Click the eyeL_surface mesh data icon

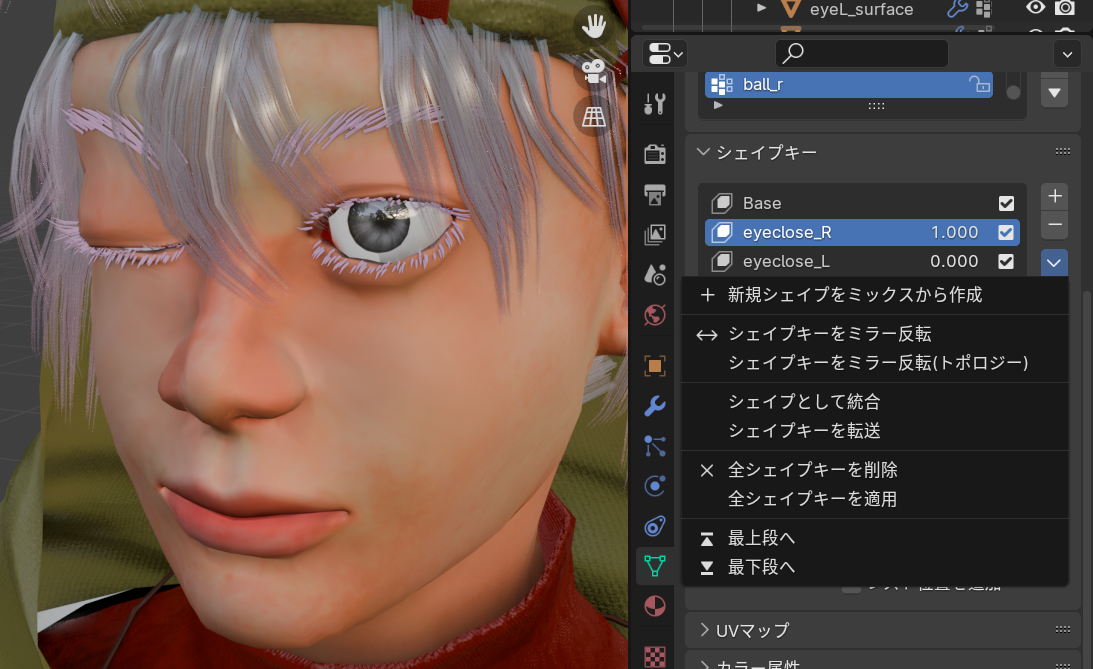[x=790, y=9]
